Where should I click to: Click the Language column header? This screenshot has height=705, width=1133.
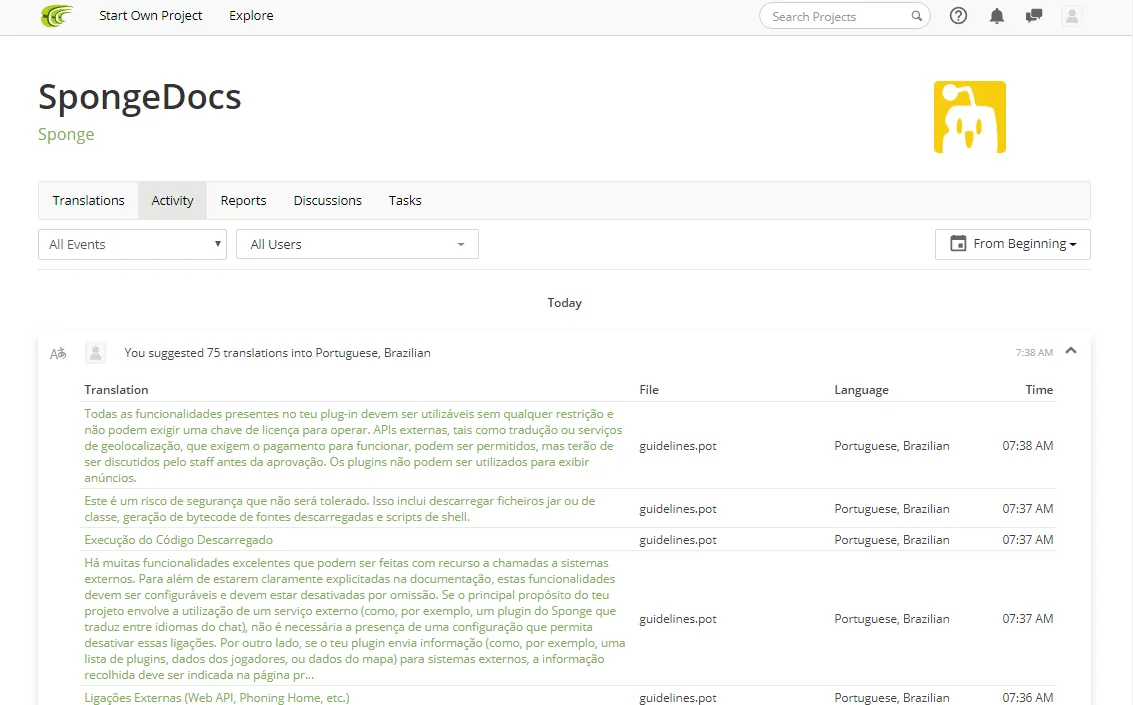[x=861, y=389]
